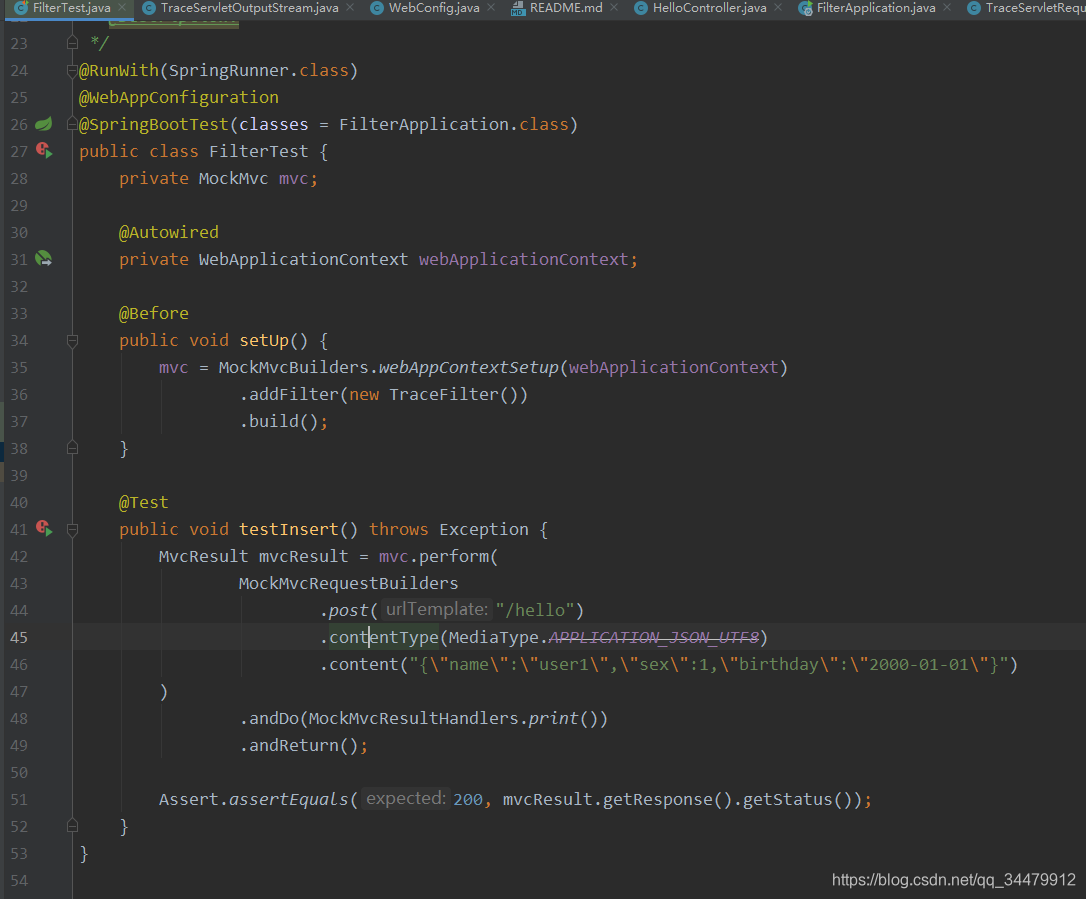Close the FilterApplication.java tab
This screenshot has height=899, width=1086.
(947, 7)
